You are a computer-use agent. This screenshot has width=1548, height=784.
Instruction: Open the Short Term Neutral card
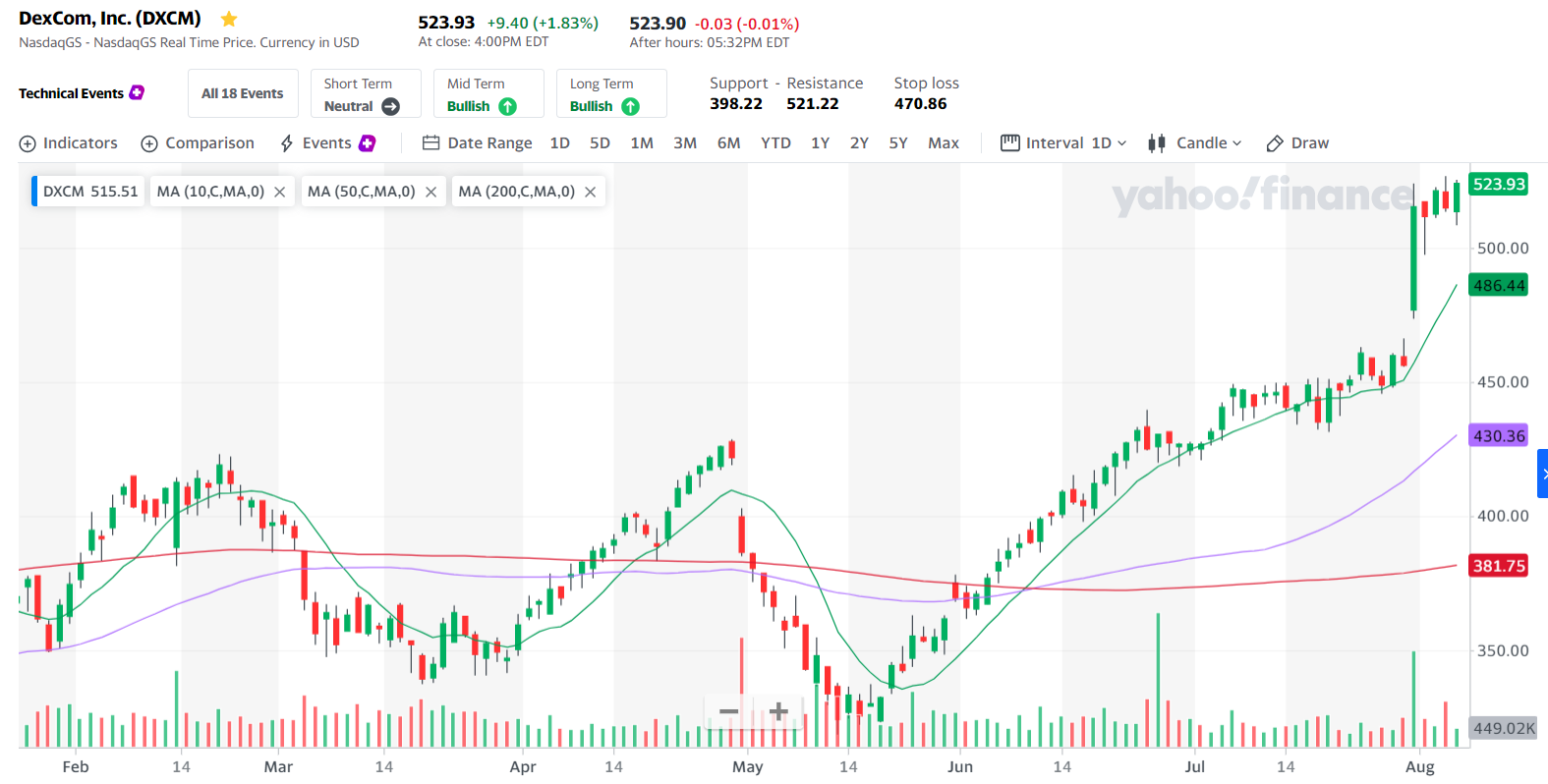pyautogui.click(x=366, y=93)
